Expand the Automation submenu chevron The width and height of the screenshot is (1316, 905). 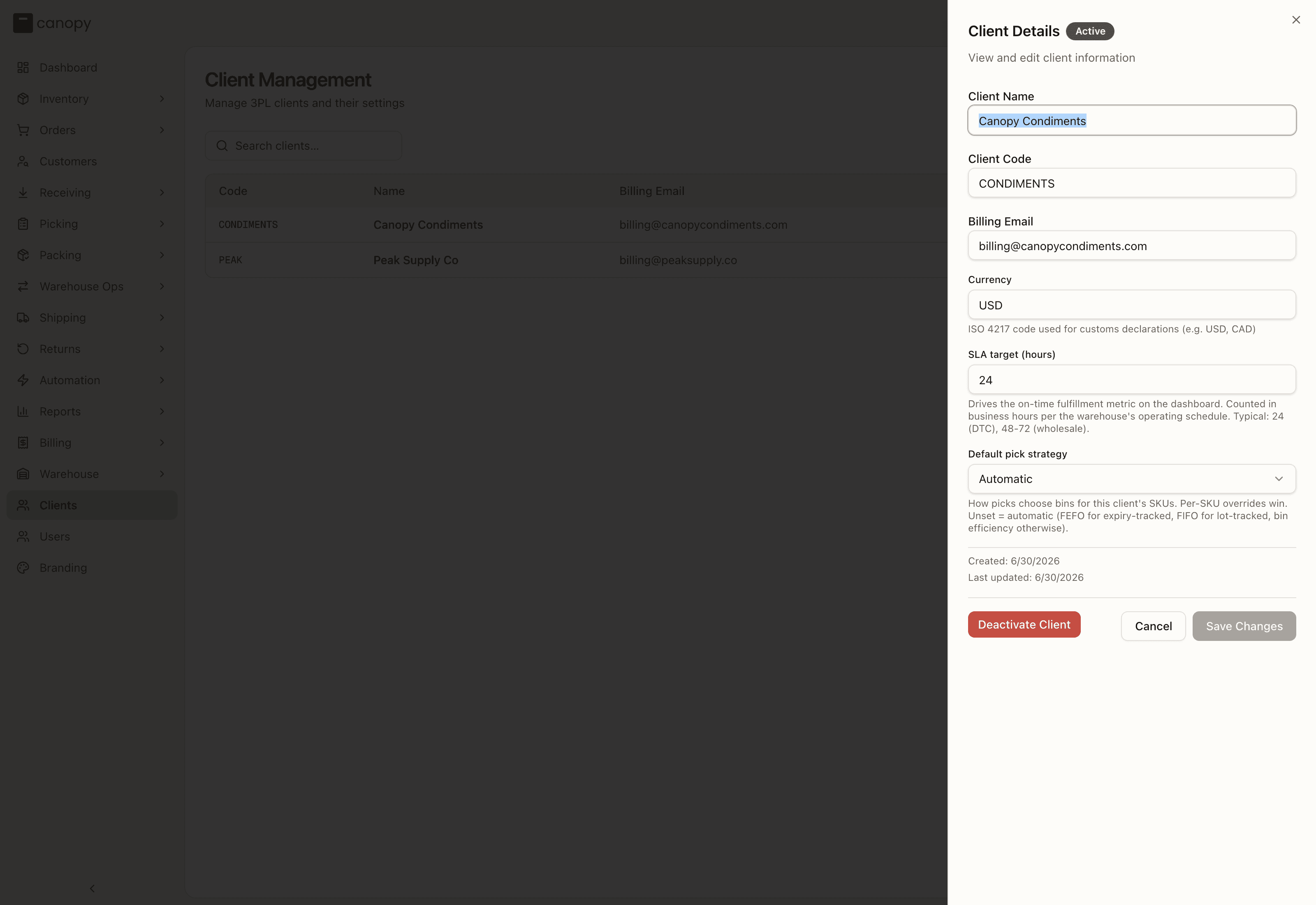162,380
